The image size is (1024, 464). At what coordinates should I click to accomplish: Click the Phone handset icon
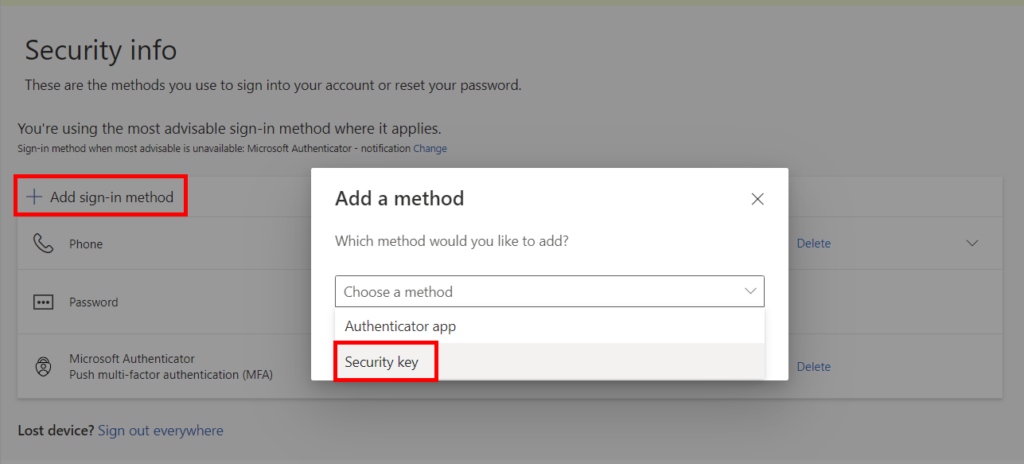[43, 244]
